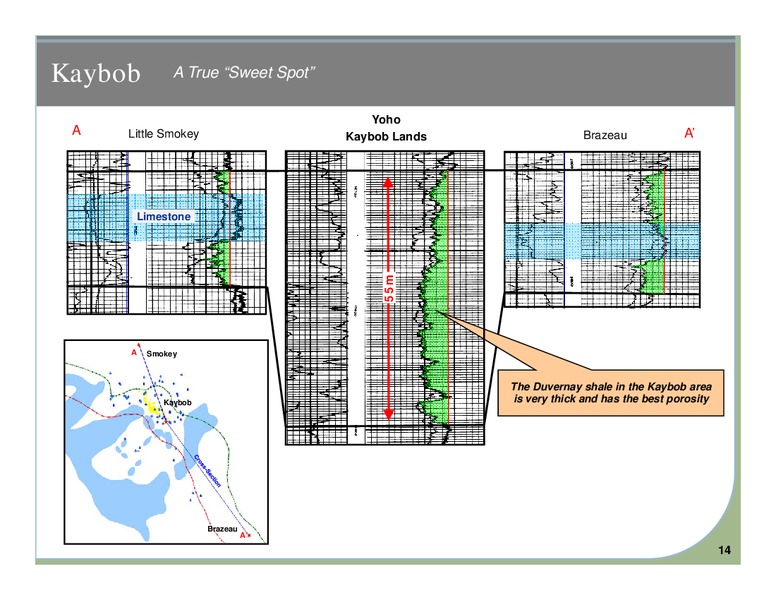Click the red '55 m' thickness label

(390, 289)
